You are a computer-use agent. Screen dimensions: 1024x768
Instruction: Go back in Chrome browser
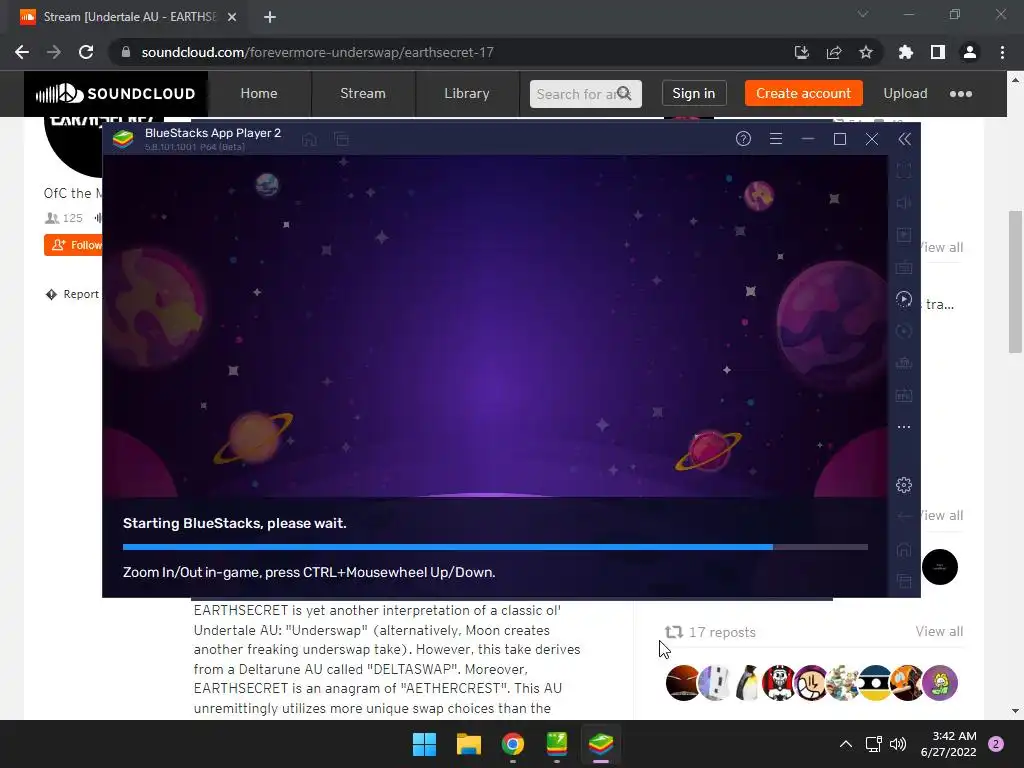pyautogui.click(x=22, y=52)
